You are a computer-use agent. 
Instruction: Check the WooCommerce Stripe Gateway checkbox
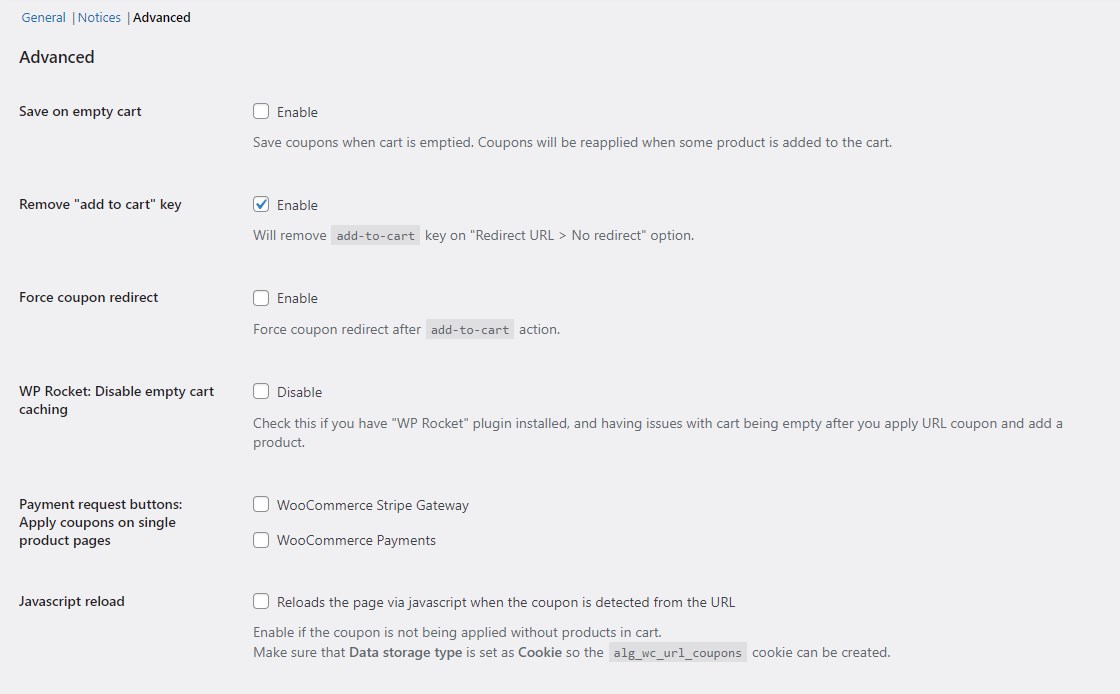click(x=261, y=505)
